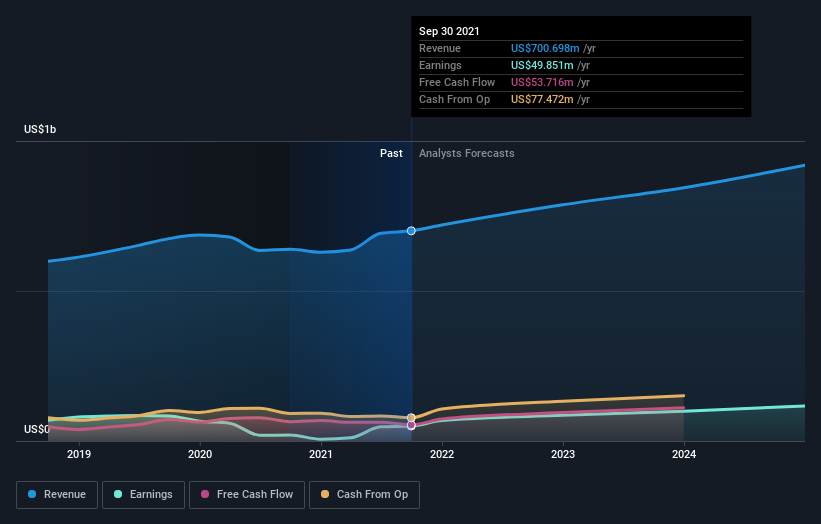
Task: Click the Analysts Forecasts label
Action: (467, 153)
